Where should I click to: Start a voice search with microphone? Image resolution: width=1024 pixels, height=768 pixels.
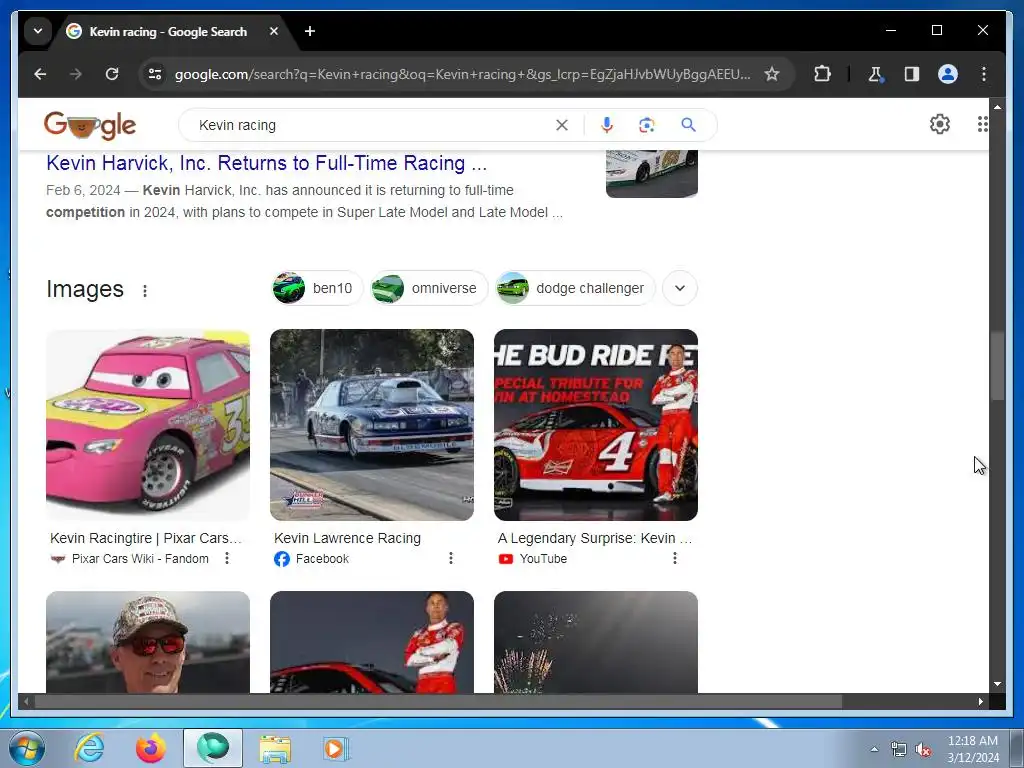pos(607,125)
